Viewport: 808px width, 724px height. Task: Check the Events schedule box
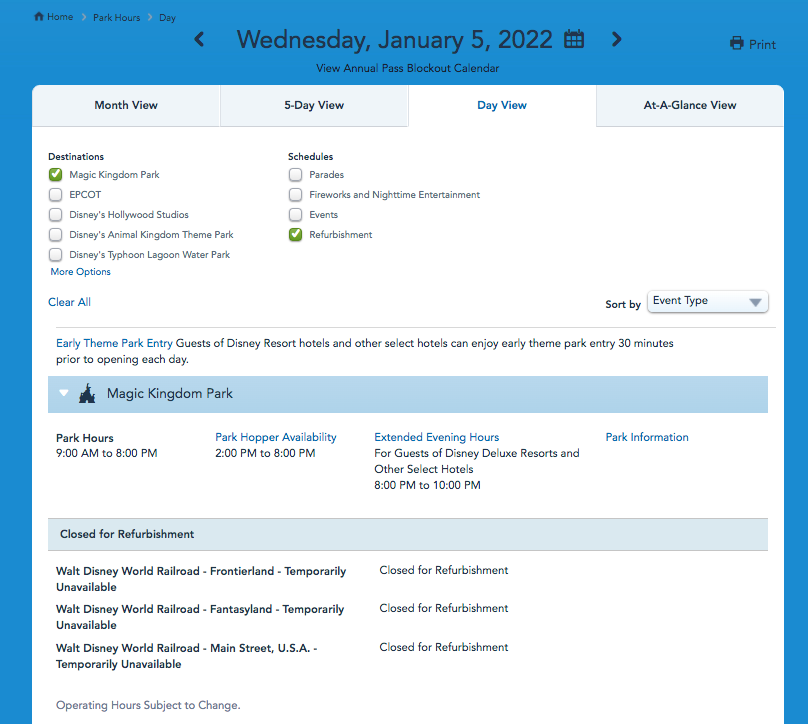[x=295, y=214]
